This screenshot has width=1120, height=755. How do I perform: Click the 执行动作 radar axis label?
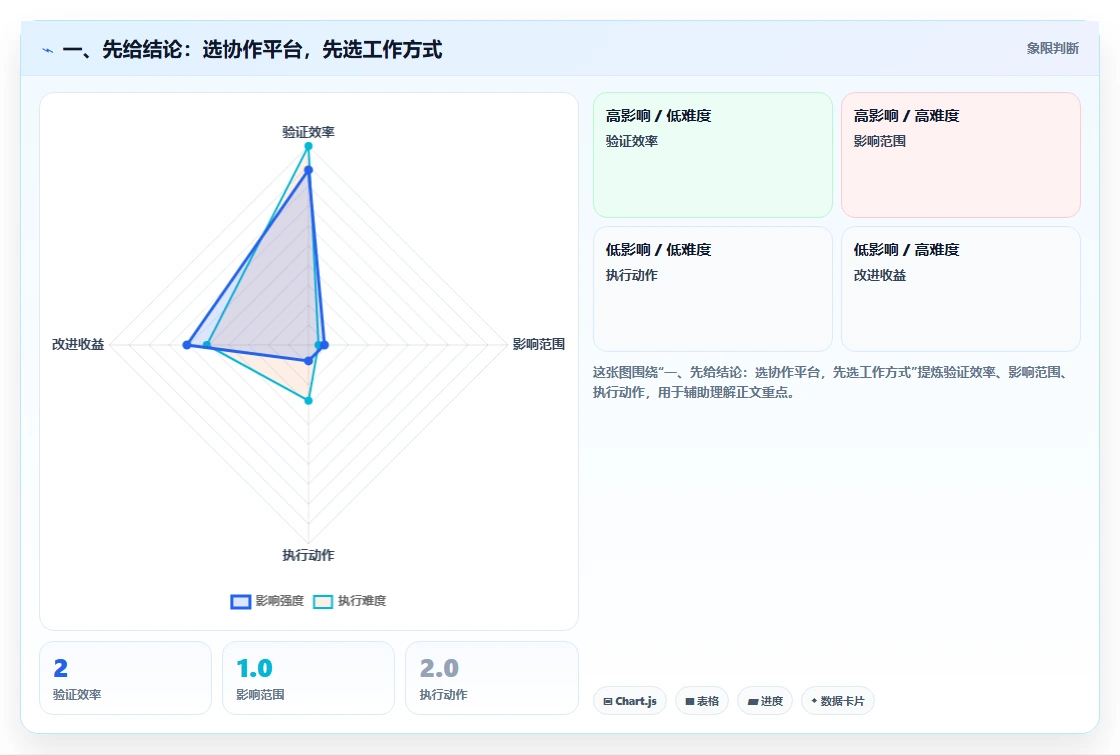[x=309, y=555]
